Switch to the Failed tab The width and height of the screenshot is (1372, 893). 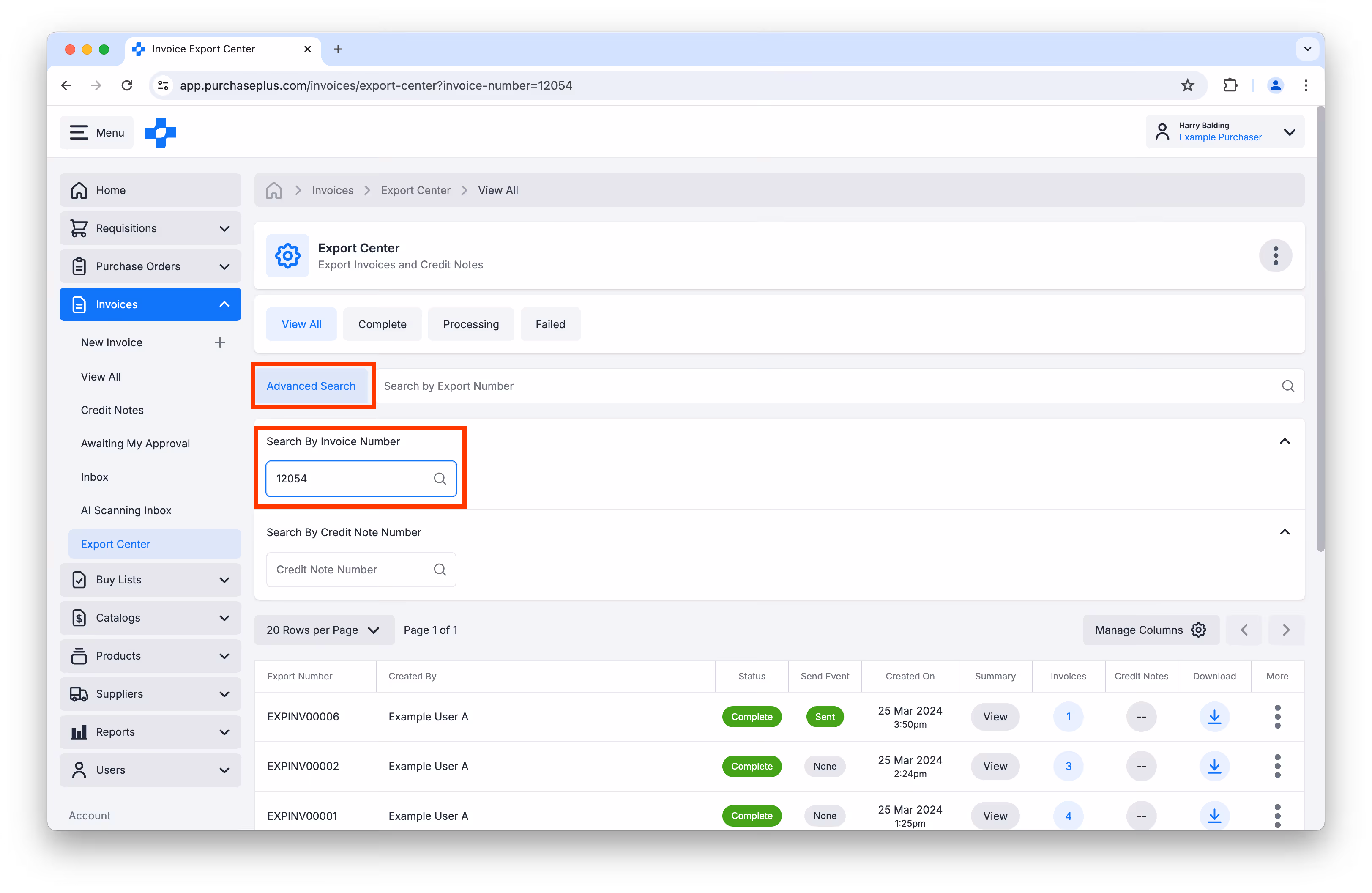click(550, 325)
